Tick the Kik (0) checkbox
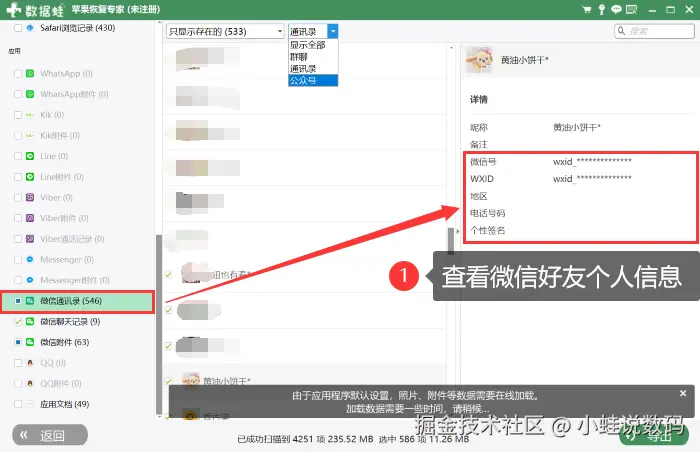The height and width of the screenshot is (452, 700). (x=18, y=115)
